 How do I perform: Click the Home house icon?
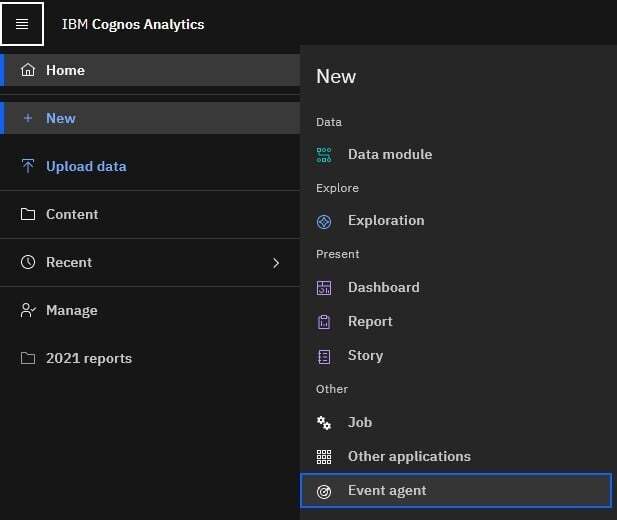(x=28, y=70)
